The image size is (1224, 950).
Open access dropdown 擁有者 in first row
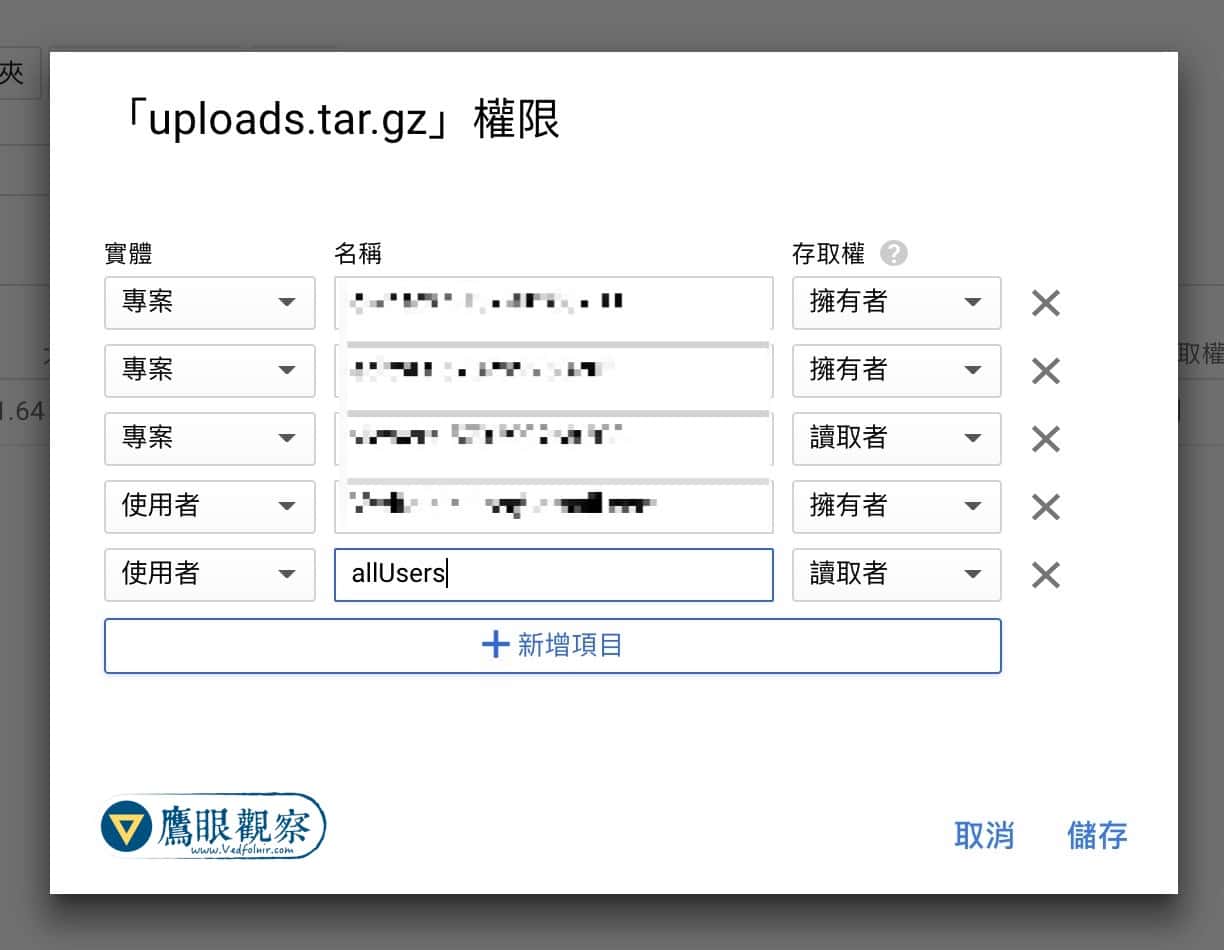(897, 303)
